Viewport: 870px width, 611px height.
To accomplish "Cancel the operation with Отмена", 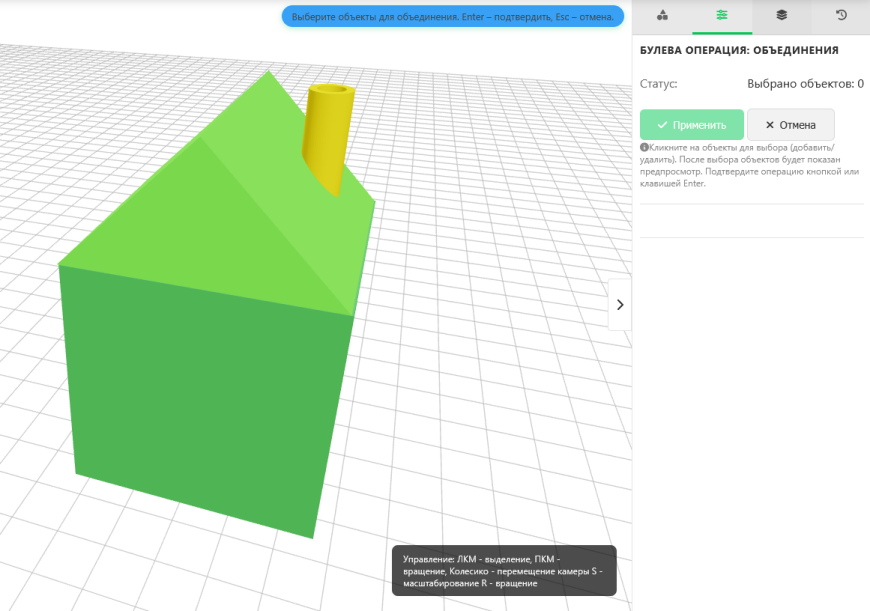I will point(791,124).
